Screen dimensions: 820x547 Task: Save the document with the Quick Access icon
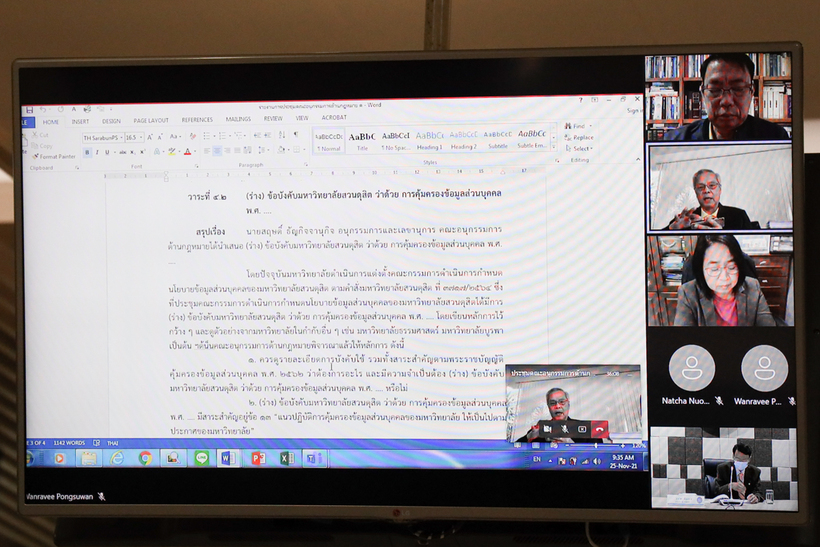[29, 109]
